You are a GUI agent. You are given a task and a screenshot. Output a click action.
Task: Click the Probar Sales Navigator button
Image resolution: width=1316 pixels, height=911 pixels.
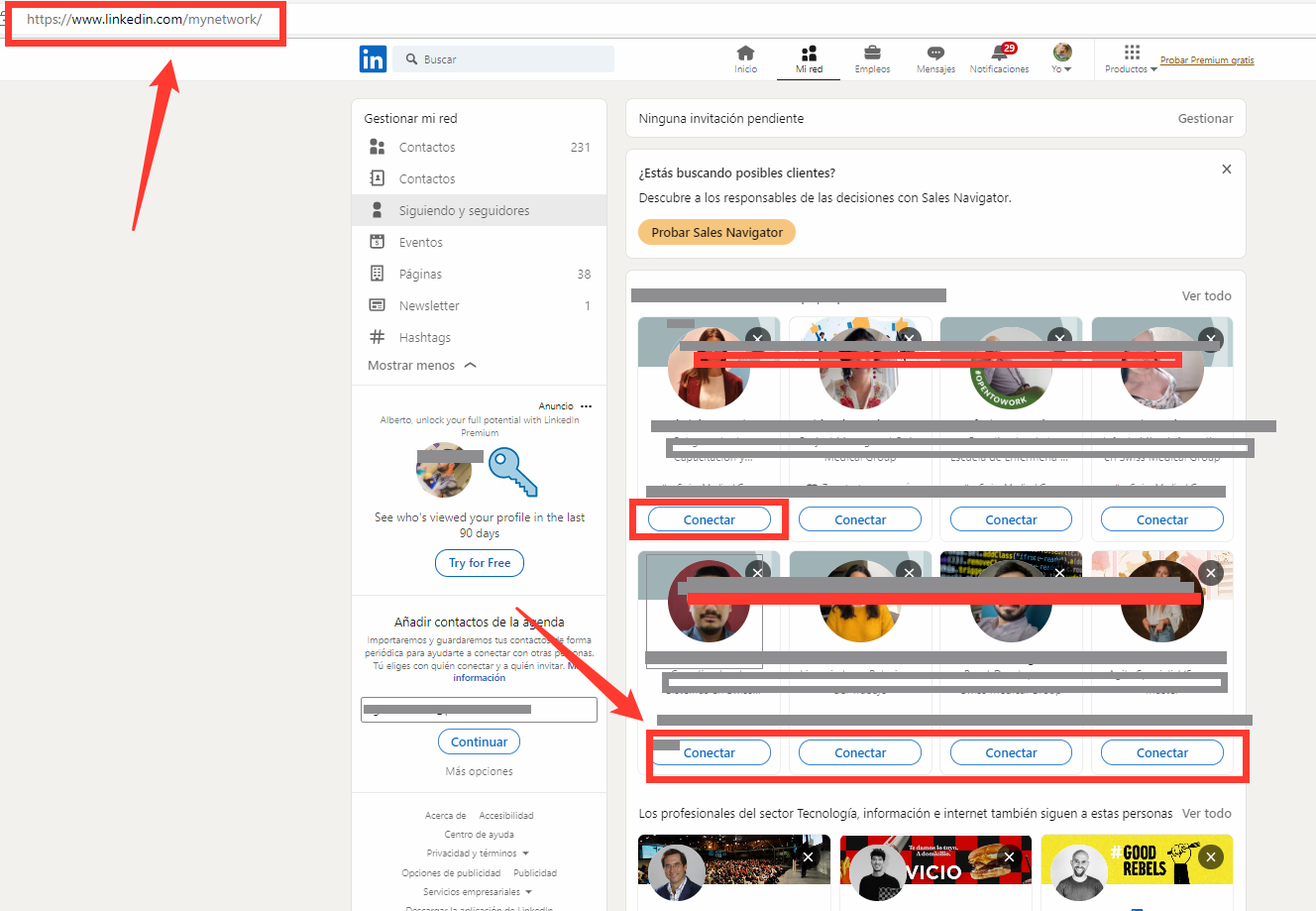pyautogui.click(x=716, y=232)
